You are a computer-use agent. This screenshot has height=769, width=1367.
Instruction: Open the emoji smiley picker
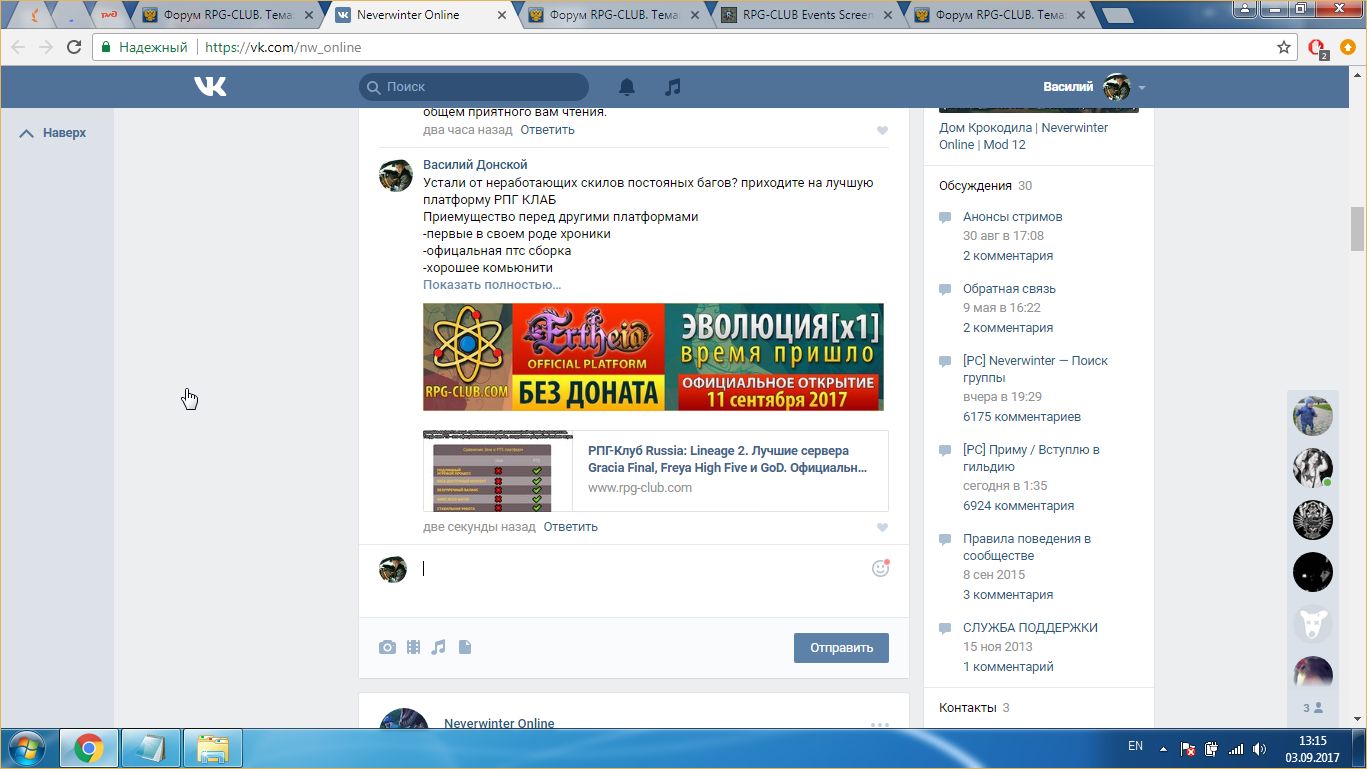tap(880, 568)
